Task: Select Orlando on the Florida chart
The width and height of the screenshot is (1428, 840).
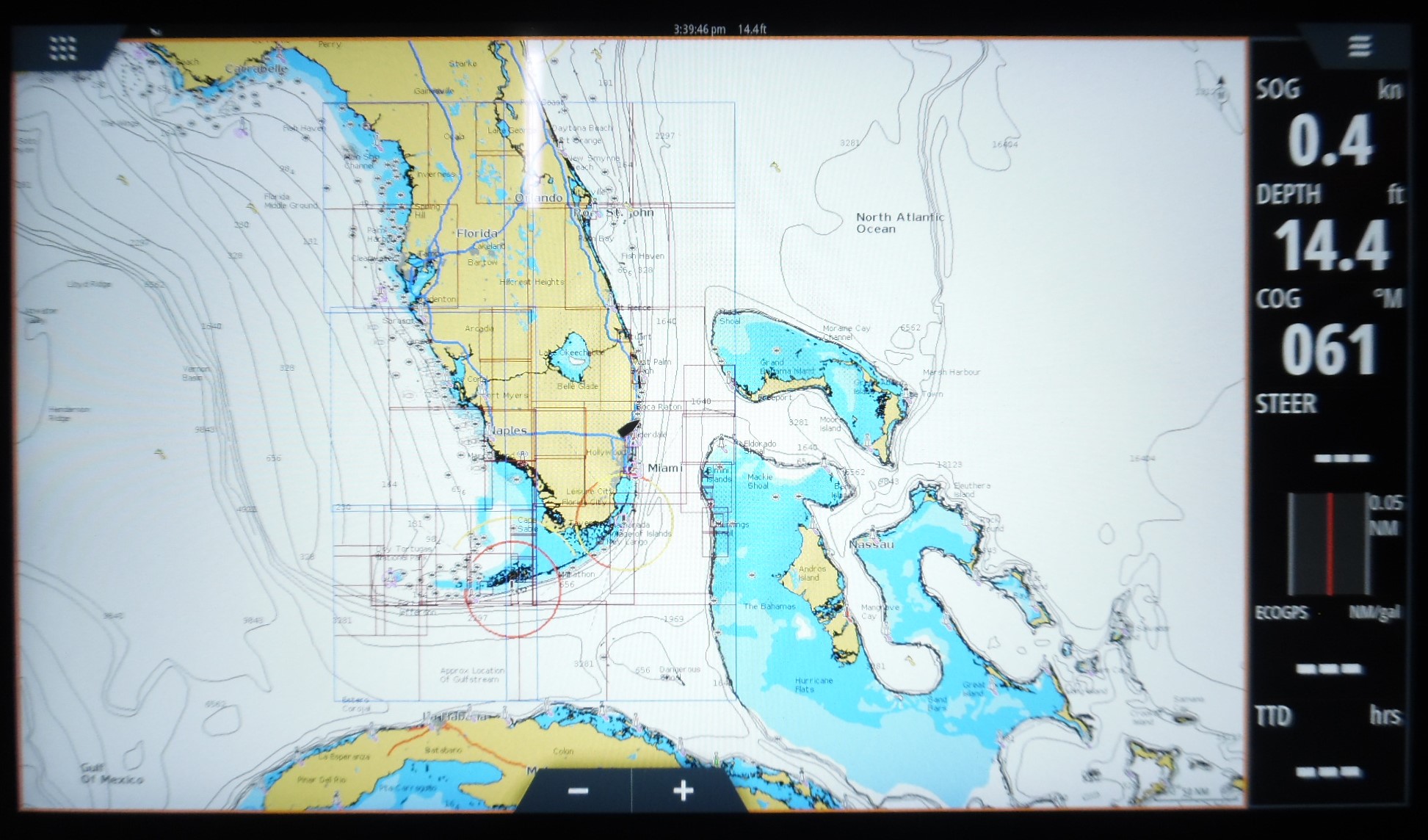Action: click(540, 197)
